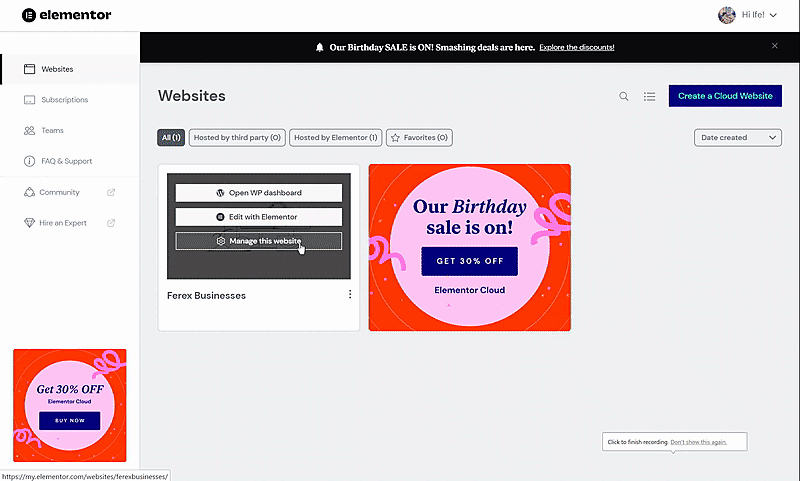Switch to list view icon
Viewport: 800px width, 481px height.
[649, 96]
